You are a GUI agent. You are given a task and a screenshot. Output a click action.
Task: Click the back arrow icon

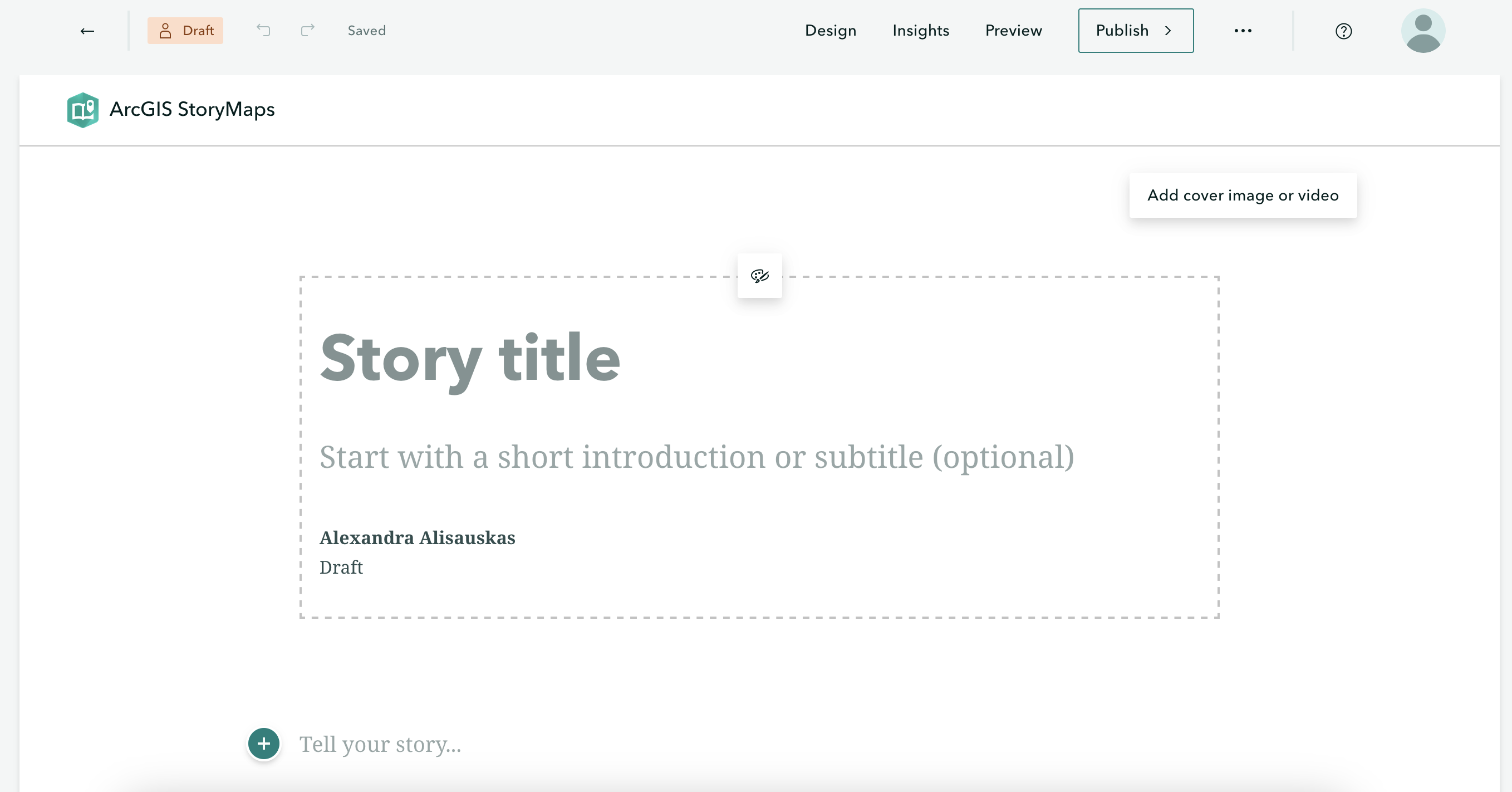pos(87,31)
